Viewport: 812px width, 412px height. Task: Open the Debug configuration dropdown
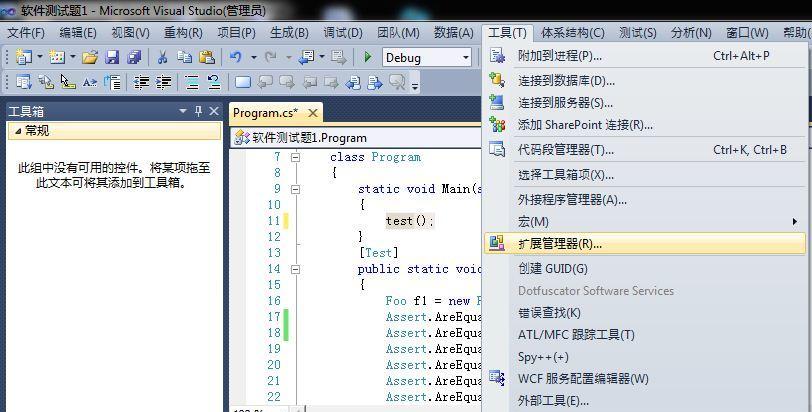(466, 57)
